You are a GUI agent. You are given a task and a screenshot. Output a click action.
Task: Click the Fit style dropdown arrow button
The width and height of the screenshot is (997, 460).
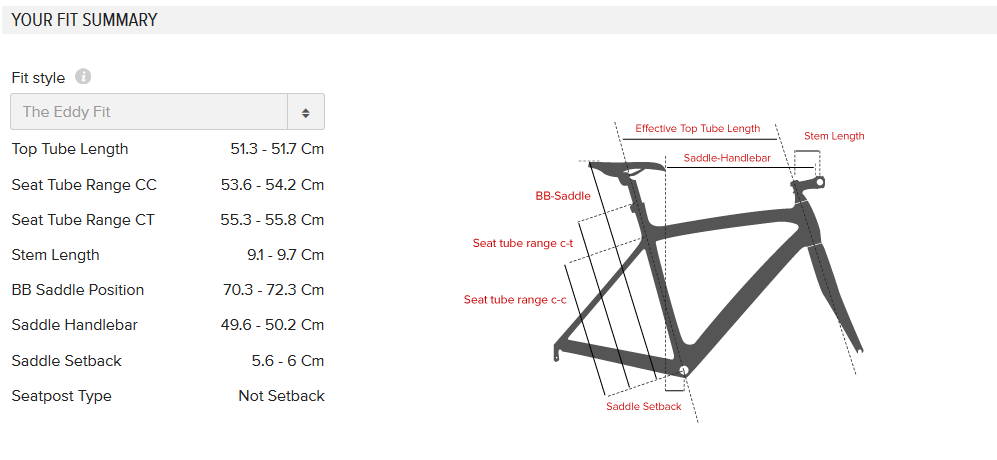[x=306, y=112]
